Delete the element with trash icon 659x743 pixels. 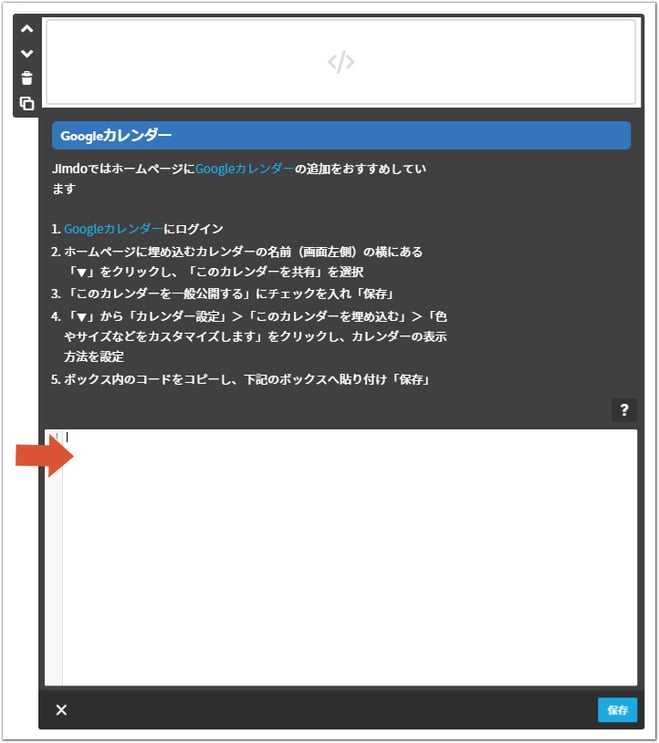[27, 78]
